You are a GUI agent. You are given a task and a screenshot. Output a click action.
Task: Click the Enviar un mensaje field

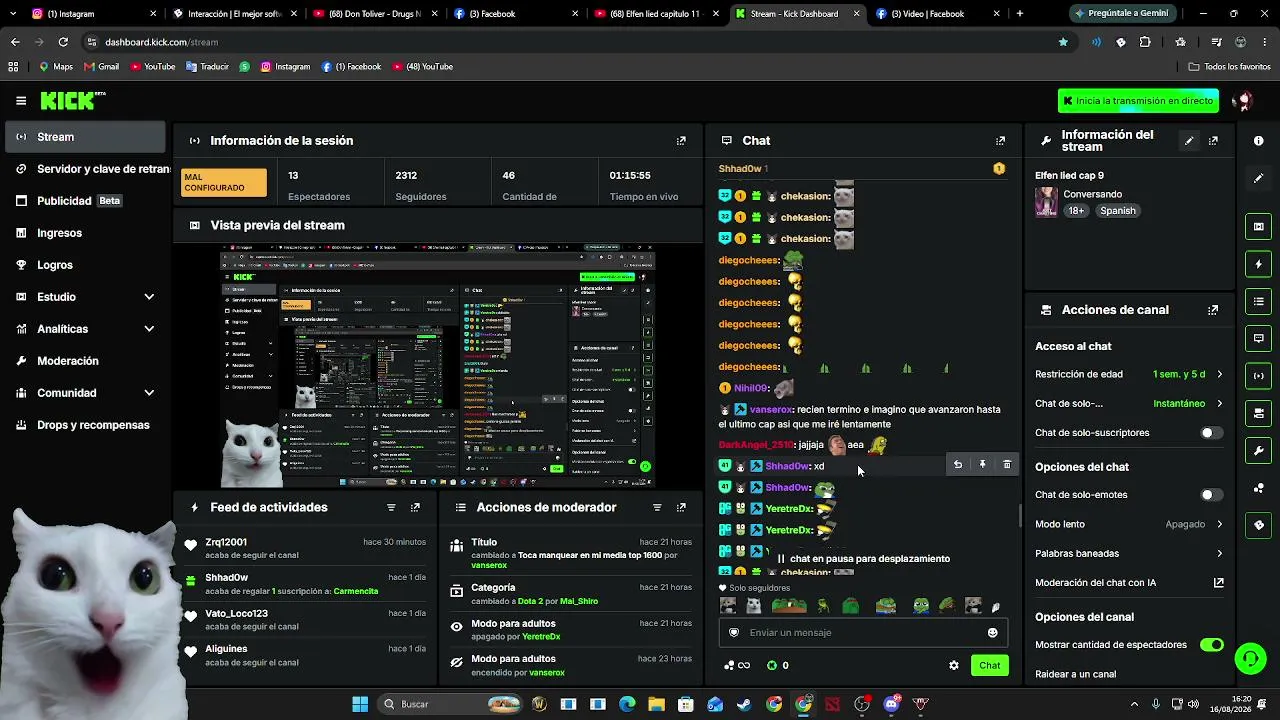tap(861, 633)
